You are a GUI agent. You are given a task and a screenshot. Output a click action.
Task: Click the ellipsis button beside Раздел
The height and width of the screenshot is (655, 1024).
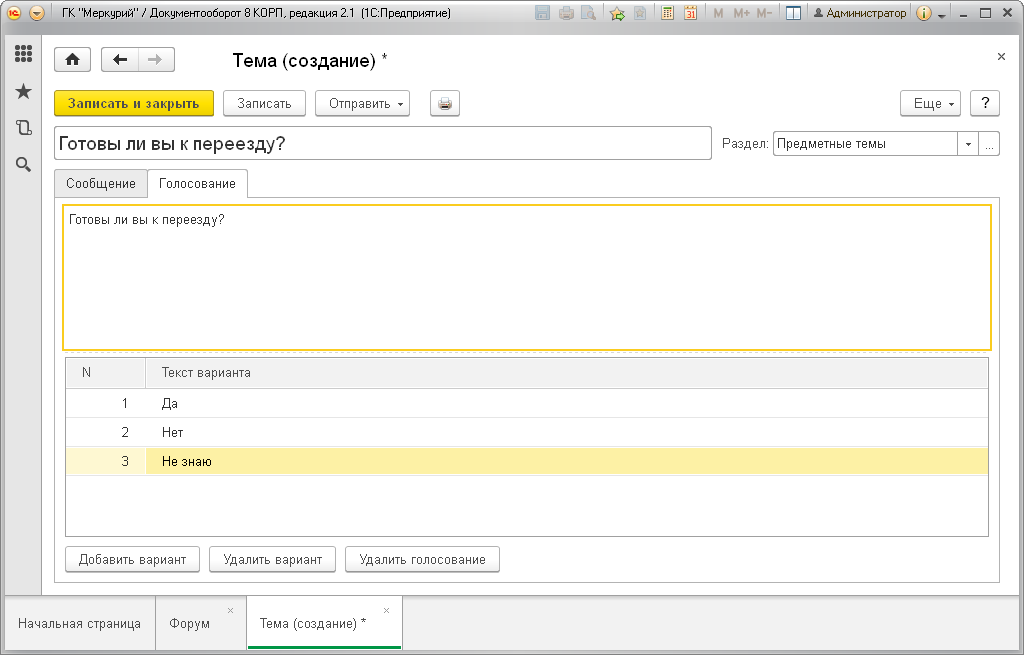click(989, 144)
